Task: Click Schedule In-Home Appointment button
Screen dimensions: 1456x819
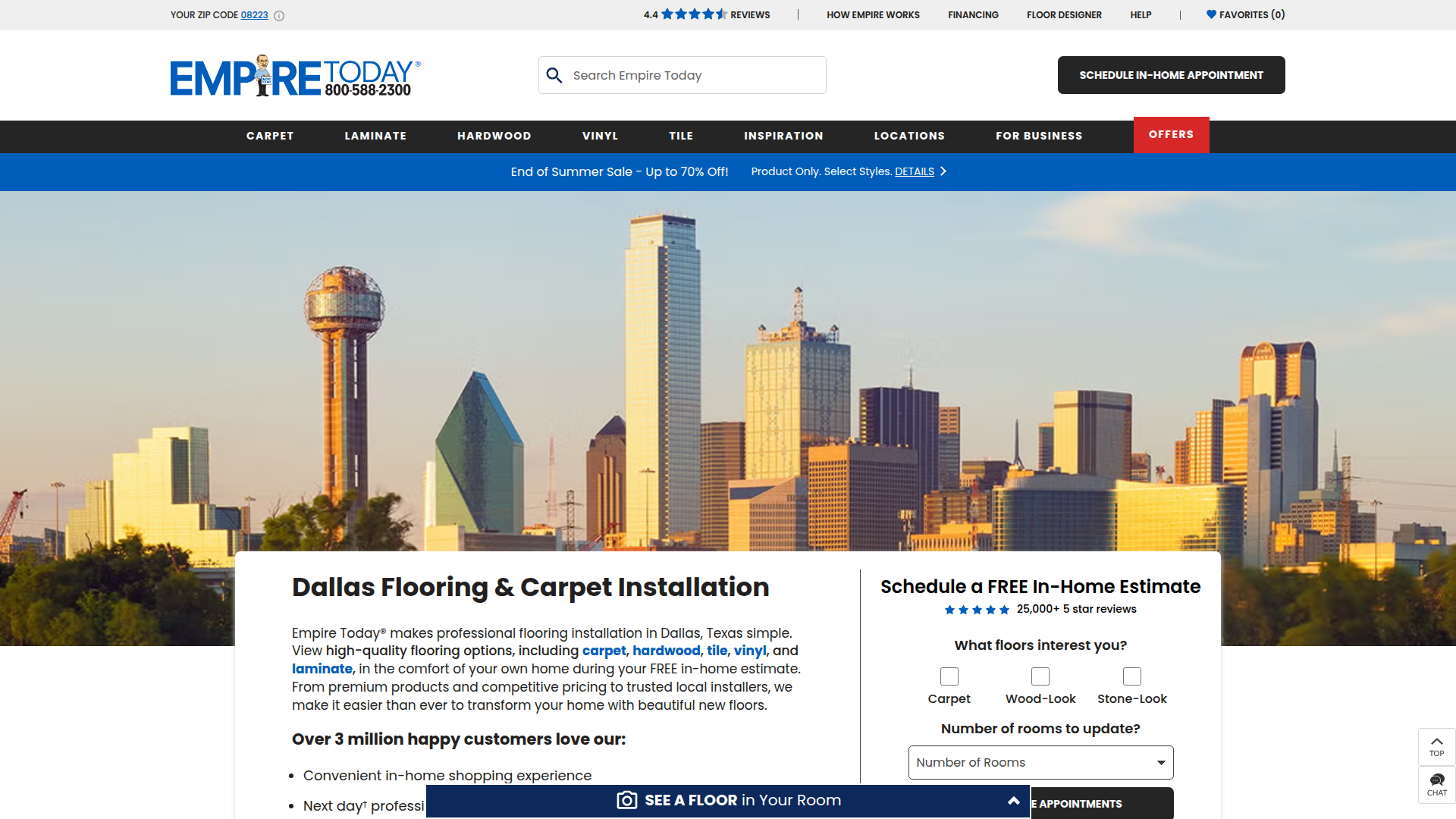Action: (1171, 75)
